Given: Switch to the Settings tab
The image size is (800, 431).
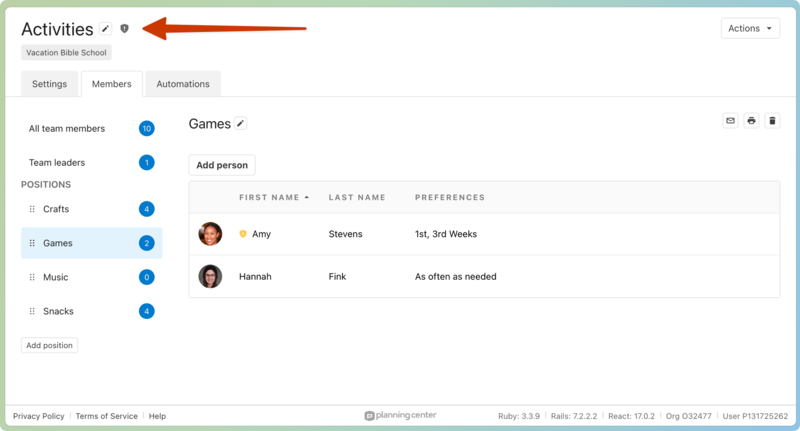Looking at the screenshot, I should tap(49, 84).
